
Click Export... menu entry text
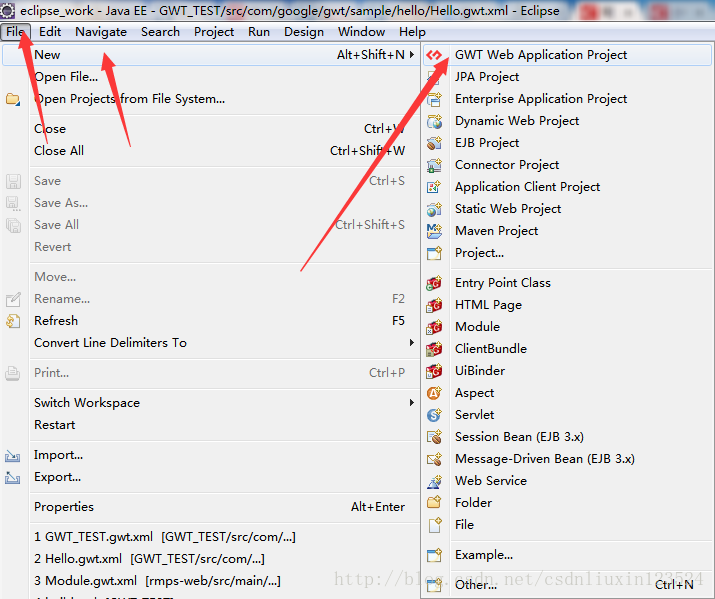click(x=57, y=477)
